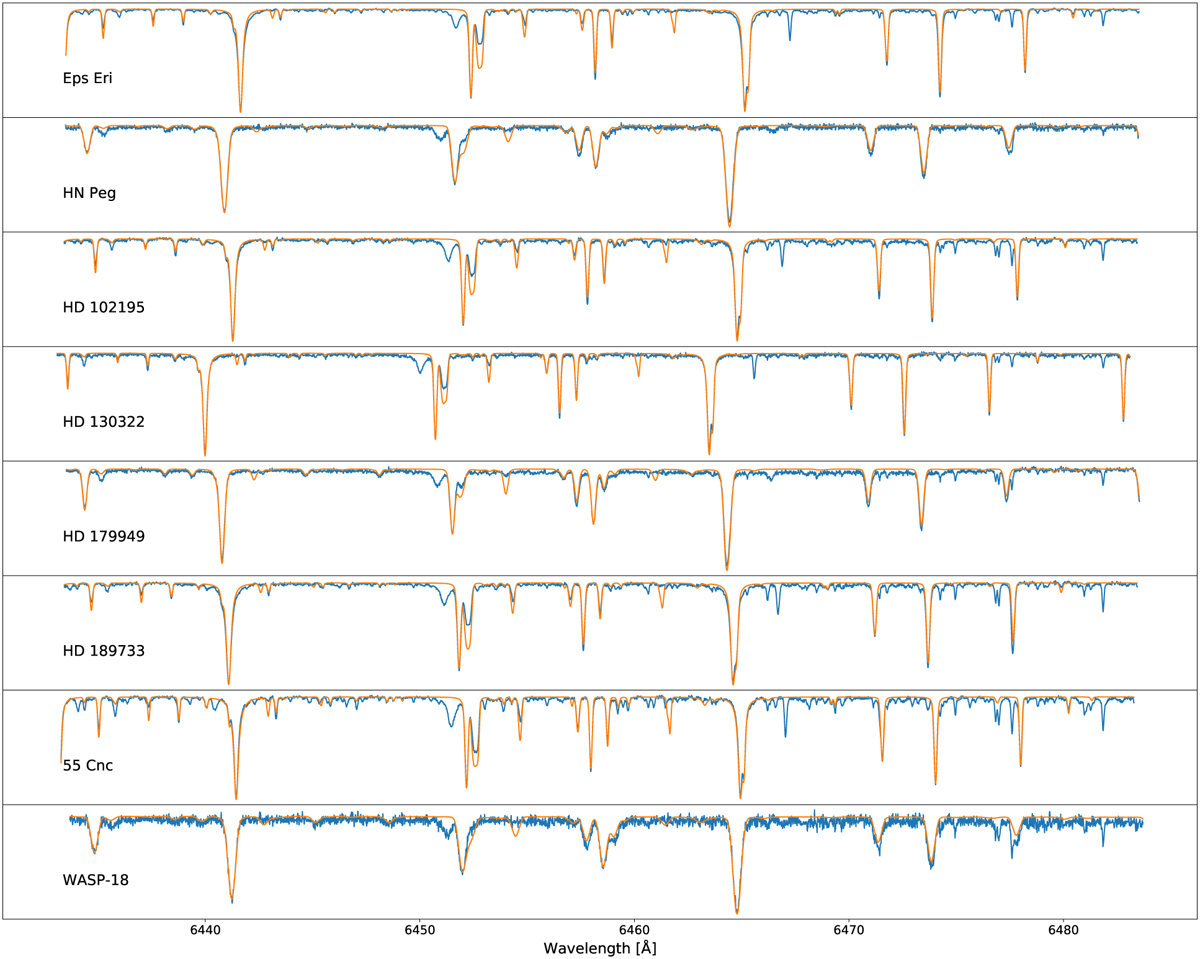Image resolution: width=1200 pixels, height=959 pixels.
Task: Select the WASP-18 panel label
Action: pos(95,880)
